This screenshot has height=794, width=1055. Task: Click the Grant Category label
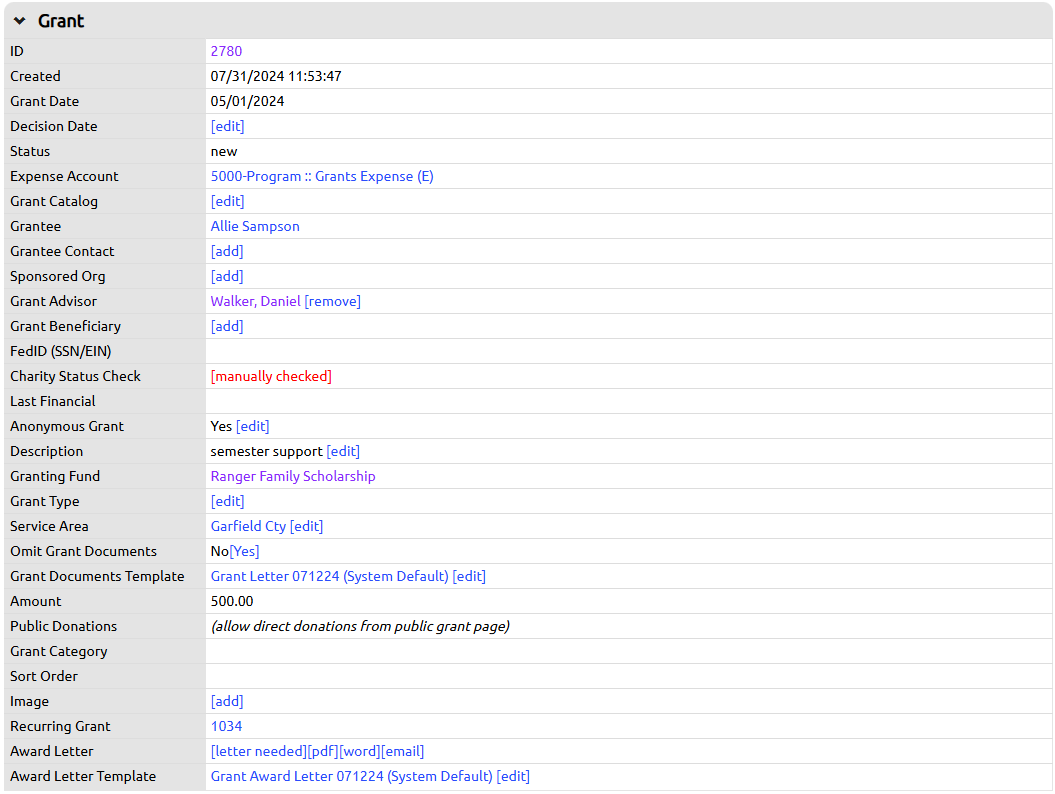pyautogui.click(x=59, y=651)
